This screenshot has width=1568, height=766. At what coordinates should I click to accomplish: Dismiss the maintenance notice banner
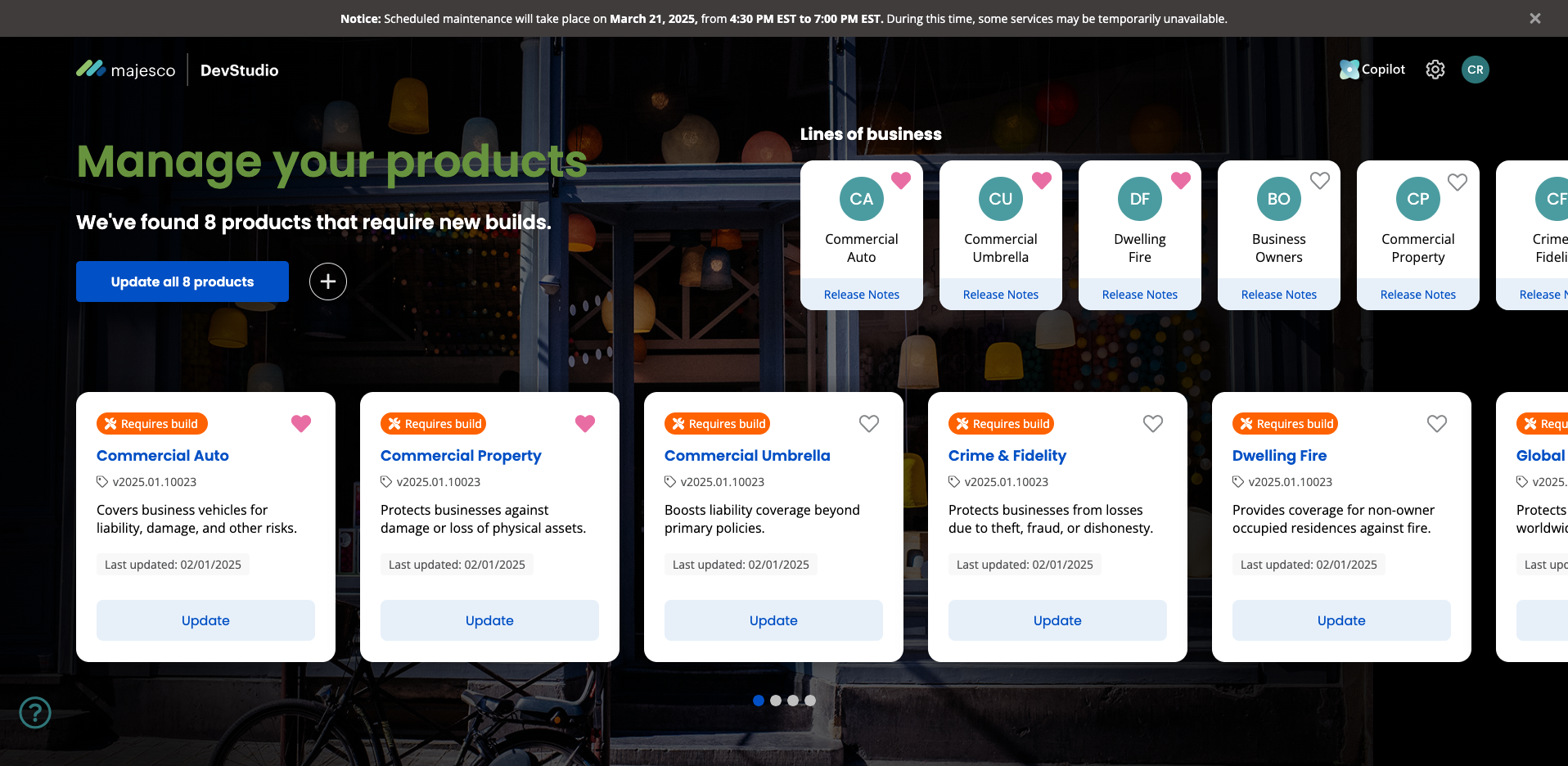[x=1534, y=18]
